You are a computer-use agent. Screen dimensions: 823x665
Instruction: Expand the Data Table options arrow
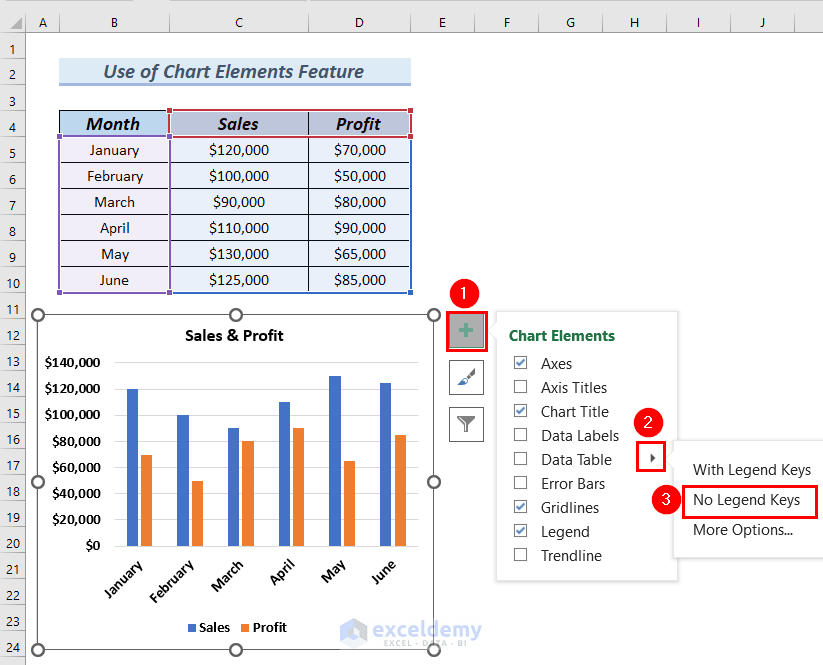click(x=651, y=457)
